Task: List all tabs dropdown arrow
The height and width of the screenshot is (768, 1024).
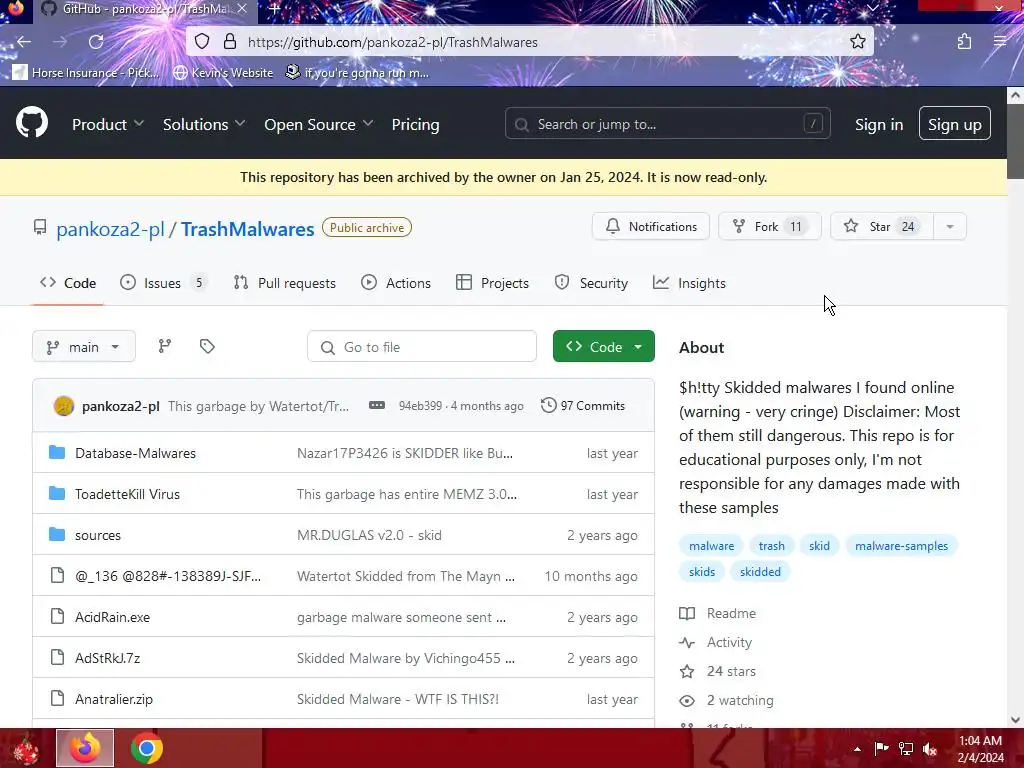Action: click(x=873, y=8)
